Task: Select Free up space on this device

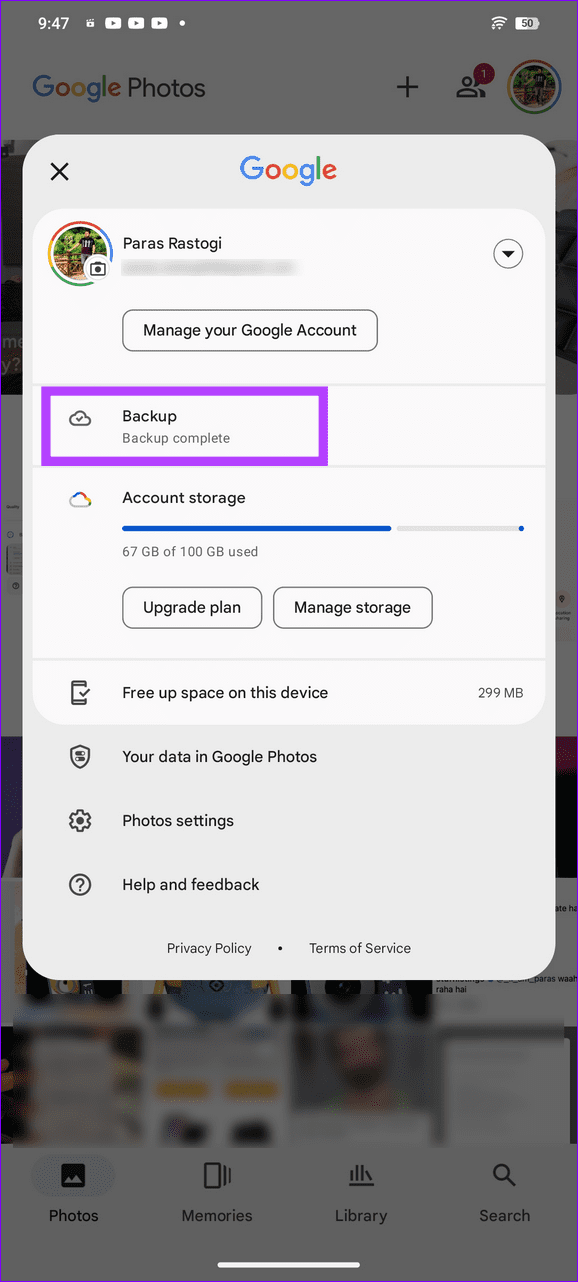Action: (289, 692)
